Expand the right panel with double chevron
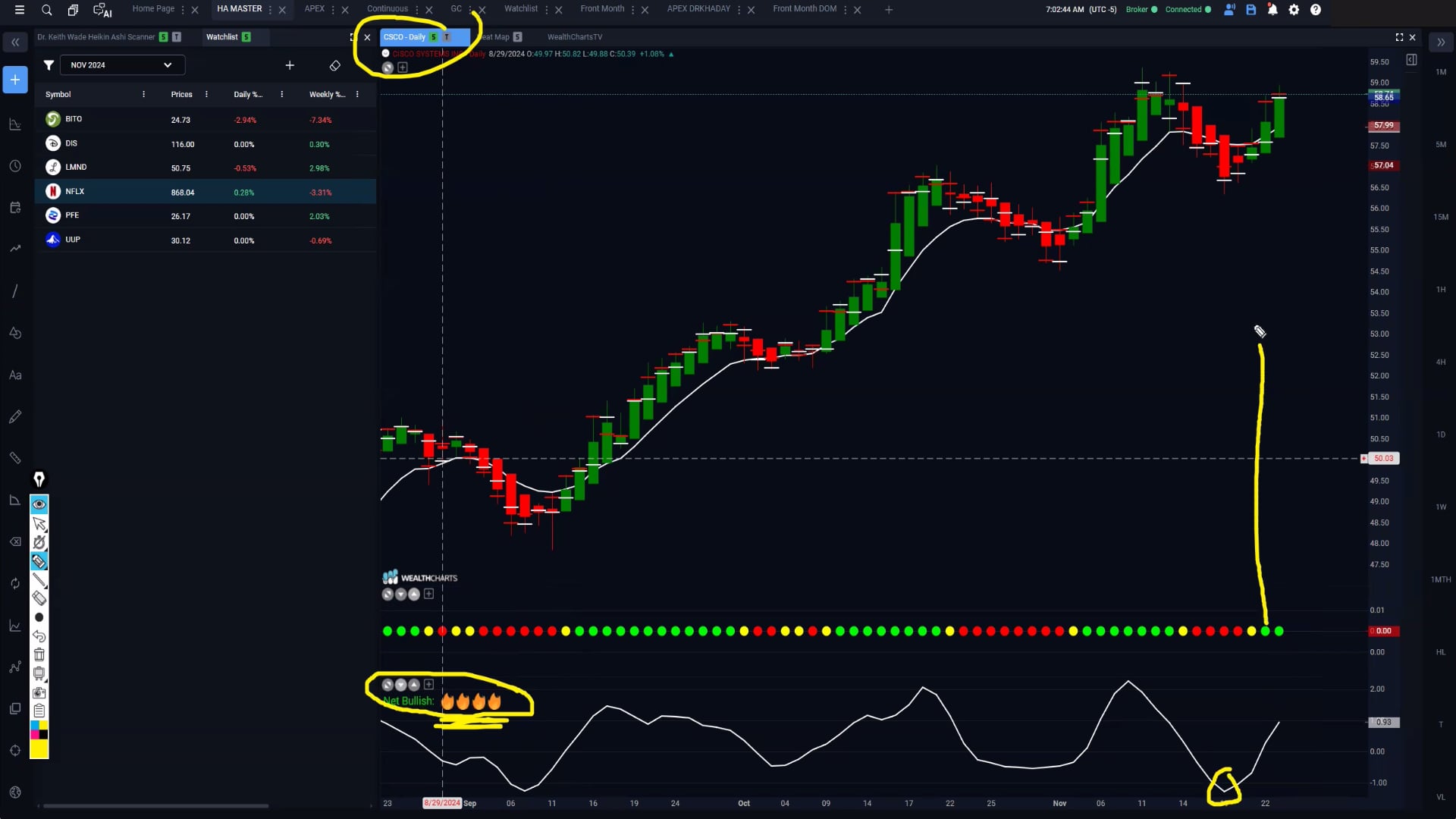Image resolution: width=1456 pixels, height=819 pixels. coord(1441,42)
